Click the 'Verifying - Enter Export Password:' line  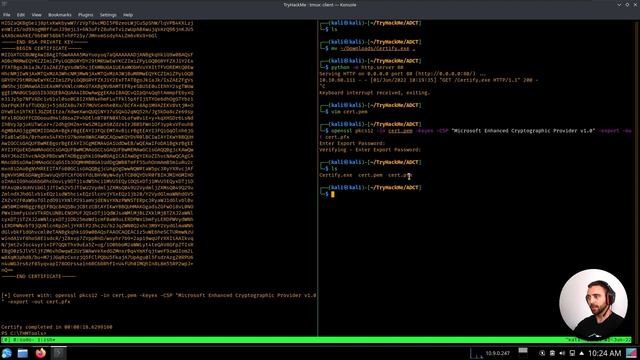point(370,150)
